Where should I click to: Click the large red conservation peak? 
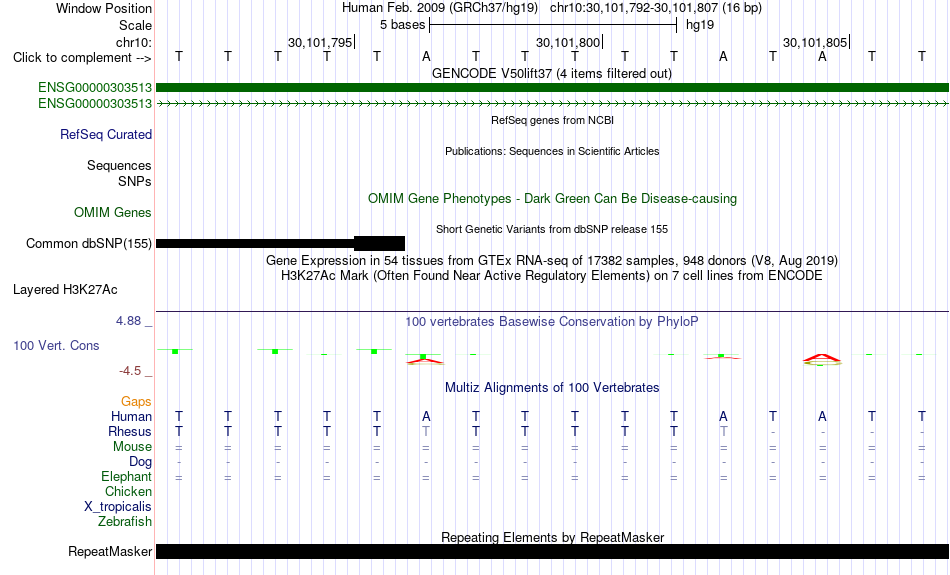(x=822, y=360)
